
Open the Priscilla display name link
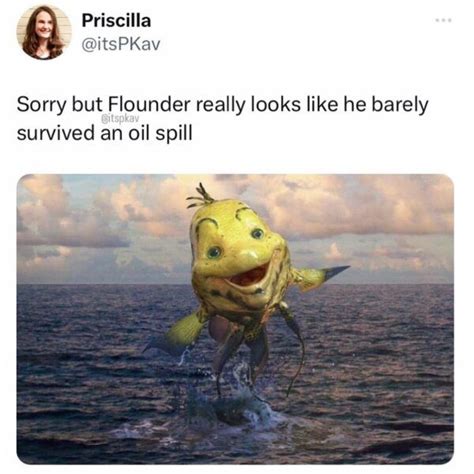(116, 20)
